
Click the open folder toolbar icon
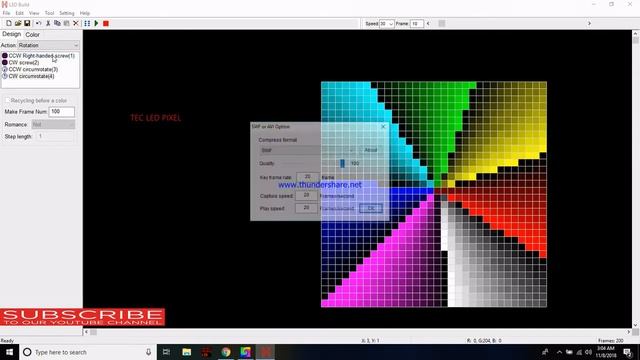pos(18,23)
